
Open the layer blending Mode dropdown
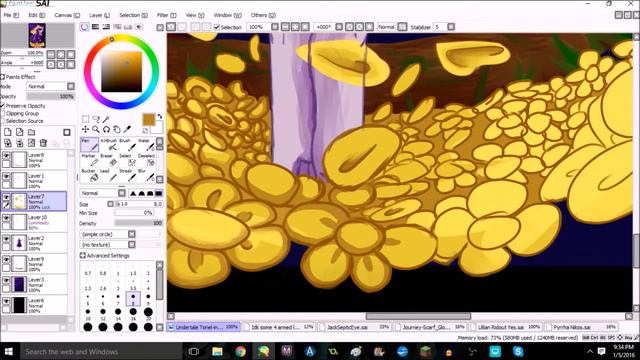[x=71, y=86]
